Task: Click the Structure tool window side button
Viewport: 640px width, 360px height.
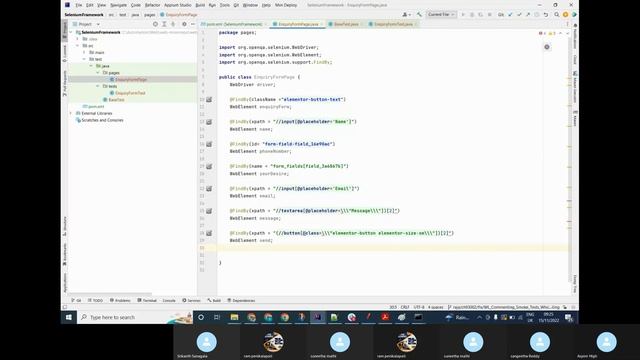Action: coord(64,226)
